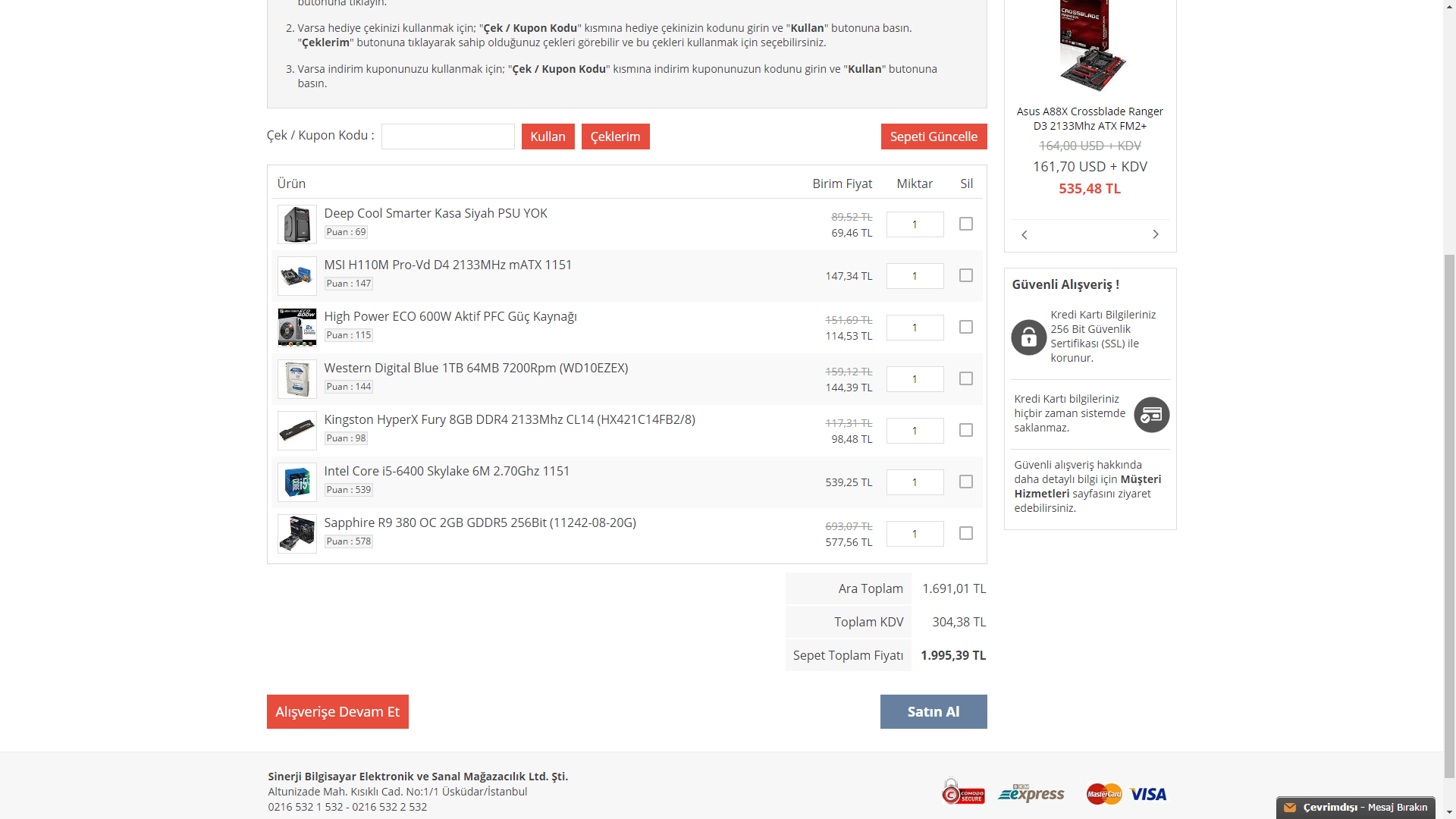This screenshot has width=1456, height=819.
Task: Open the Çeklerim vouchers button
Action: [615, 136]
